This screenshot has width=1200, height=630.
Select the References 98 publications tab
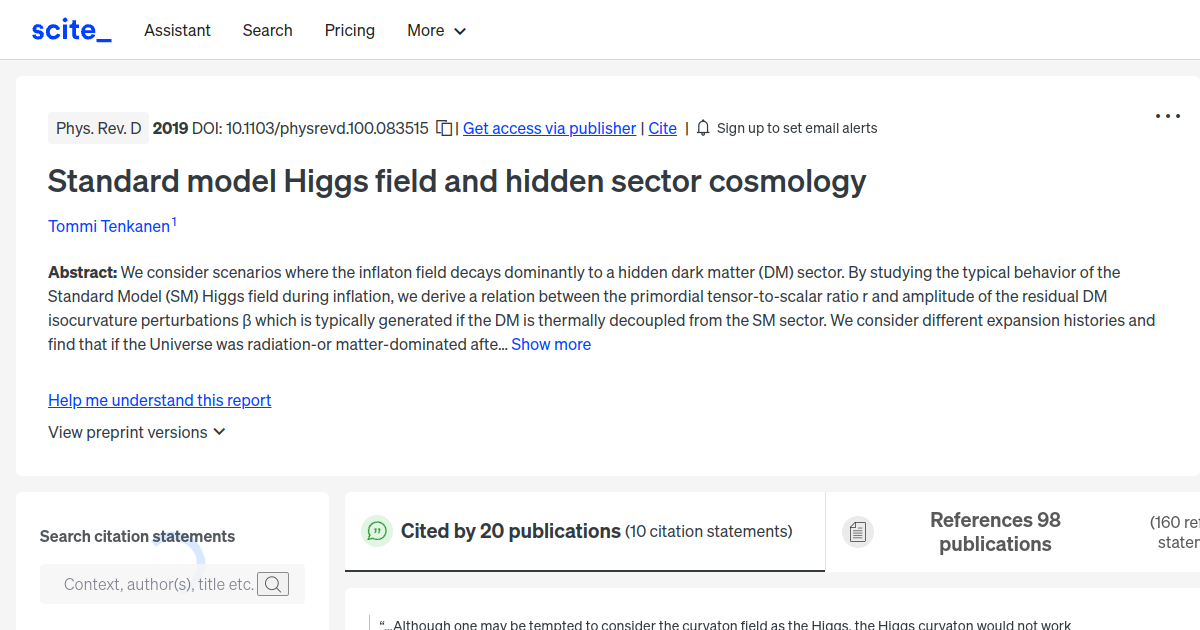click(995, 531)
